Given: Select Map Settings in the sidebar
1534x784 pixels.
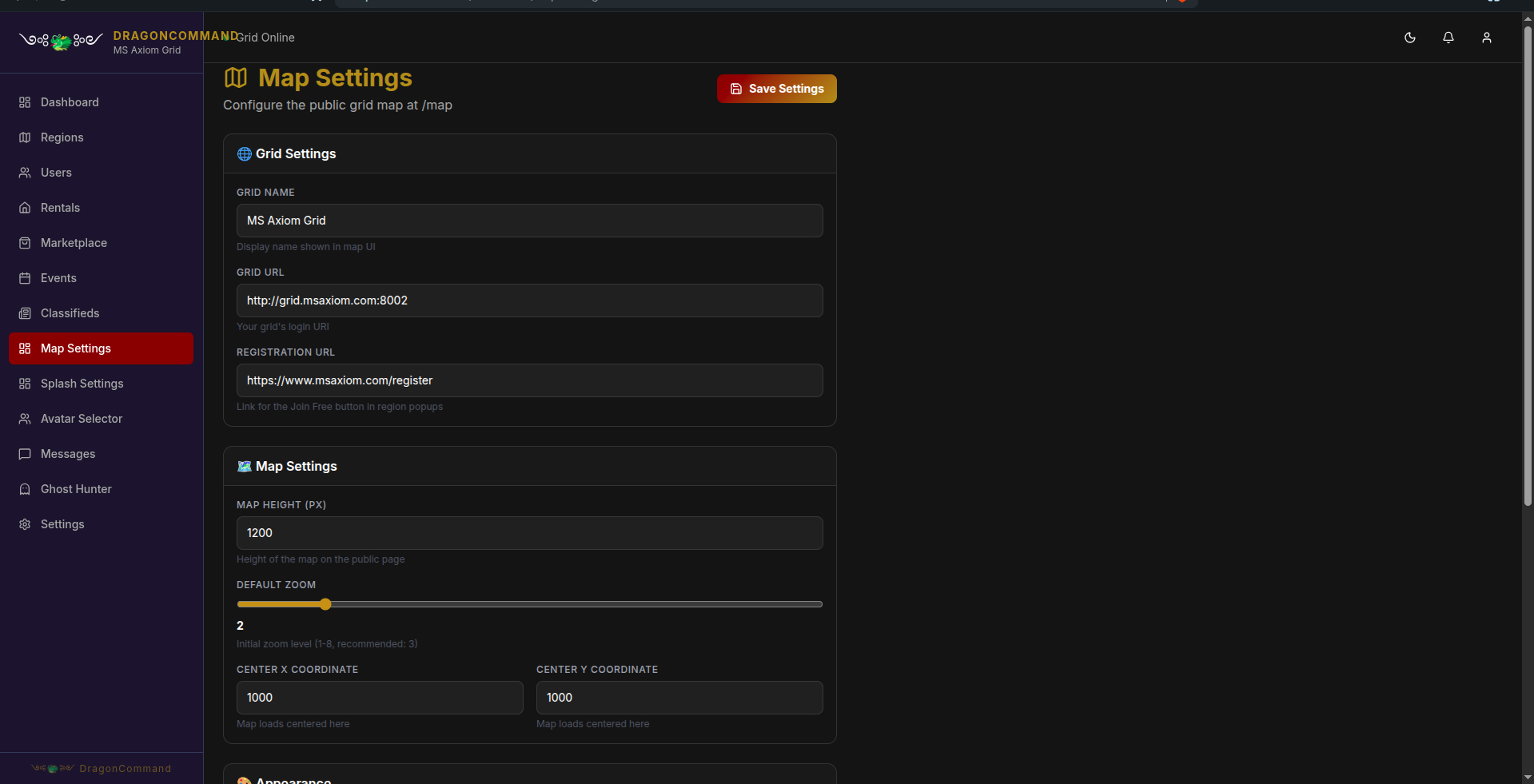Looking at the screenshot, I should click(102, 348).
